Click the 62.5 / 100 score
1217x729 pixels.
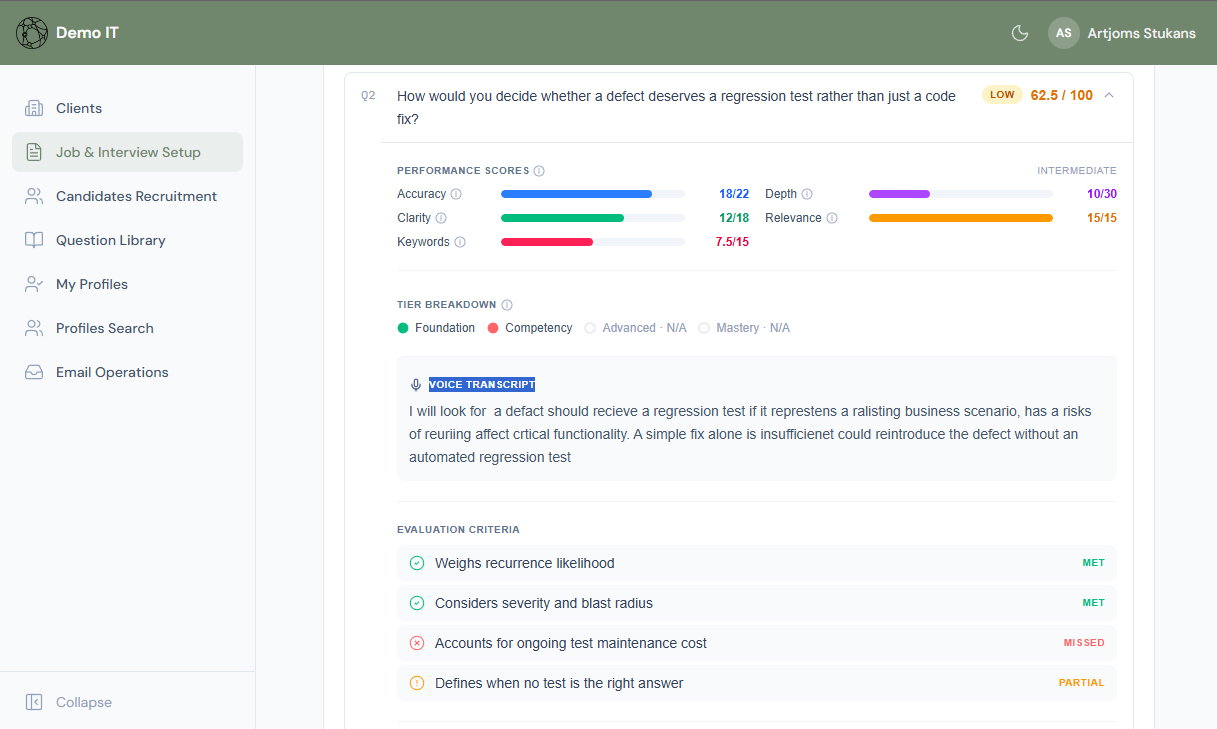[x=1062, y=95]
